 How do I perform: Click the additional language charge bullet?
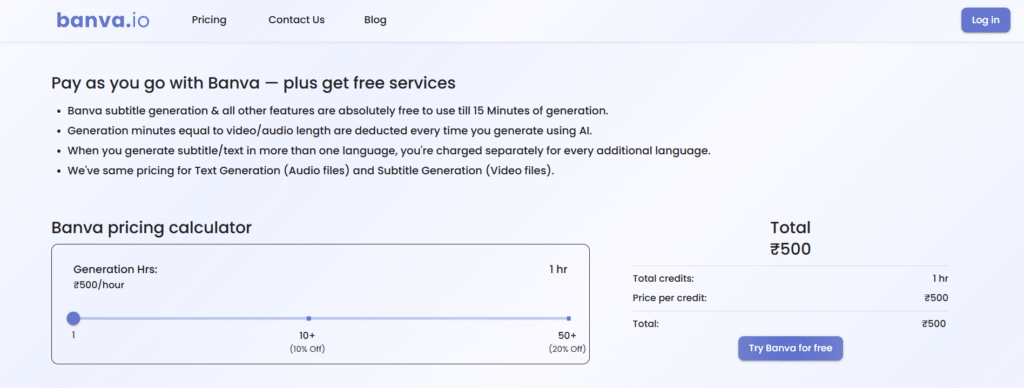coord(389,151)
